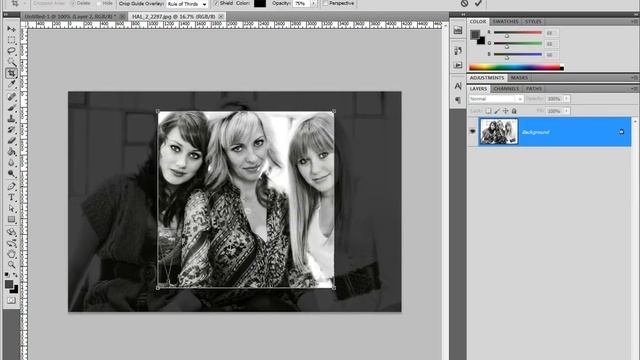
Task: Click the red R color slider
Action: click(x=518, y=33)
